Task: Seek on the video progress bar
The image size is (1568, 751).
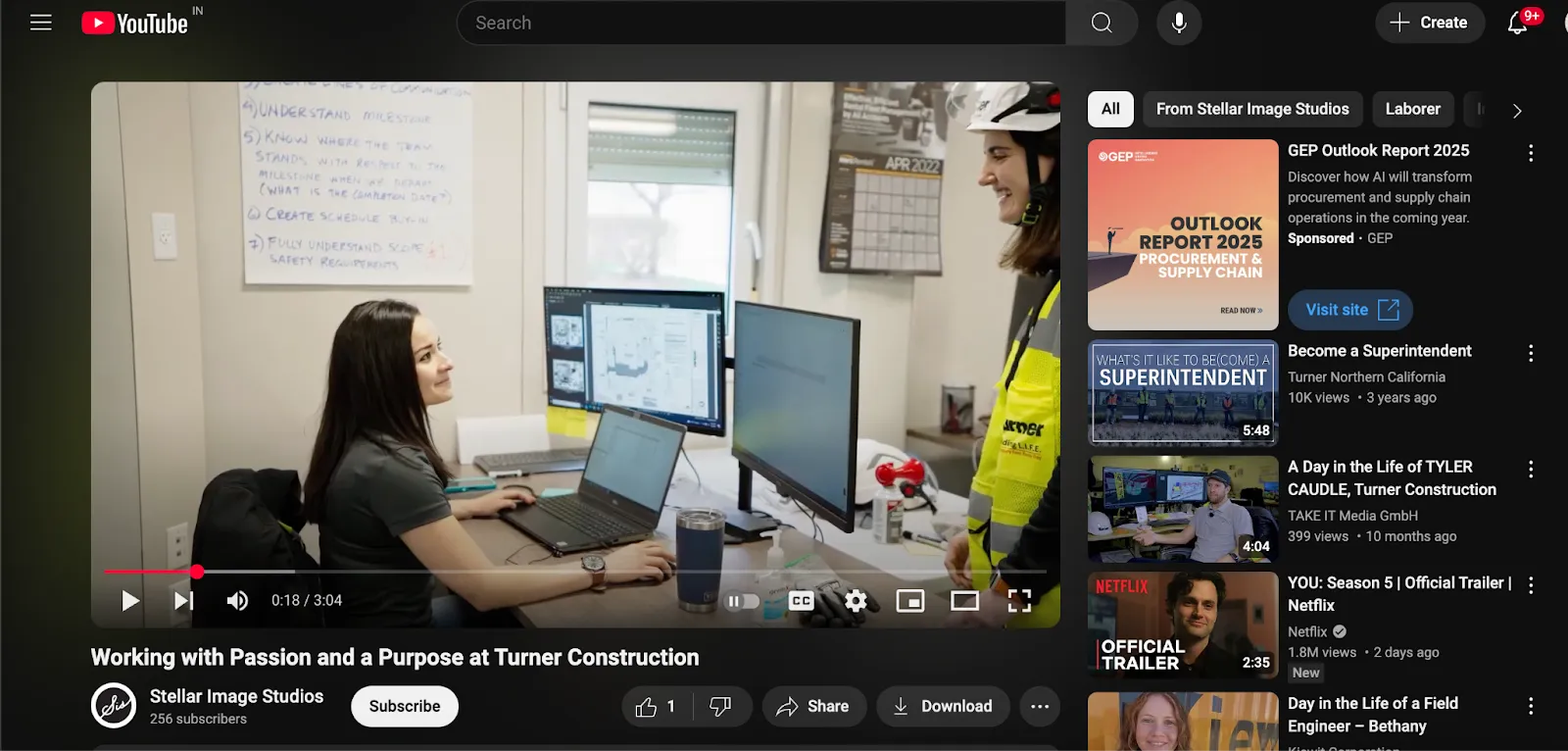Action: pyautogui.click(x=575, y=572)
